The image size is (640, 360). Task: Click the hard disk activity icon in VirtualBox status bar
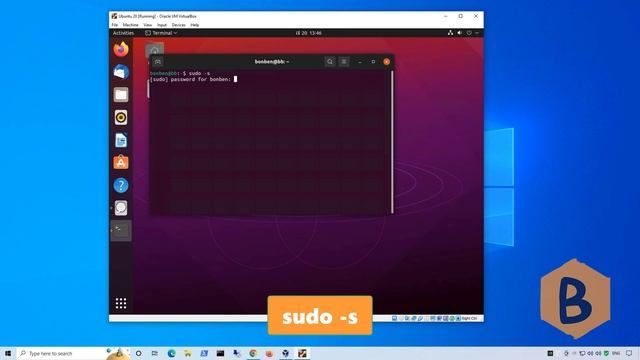click(394, 318)
